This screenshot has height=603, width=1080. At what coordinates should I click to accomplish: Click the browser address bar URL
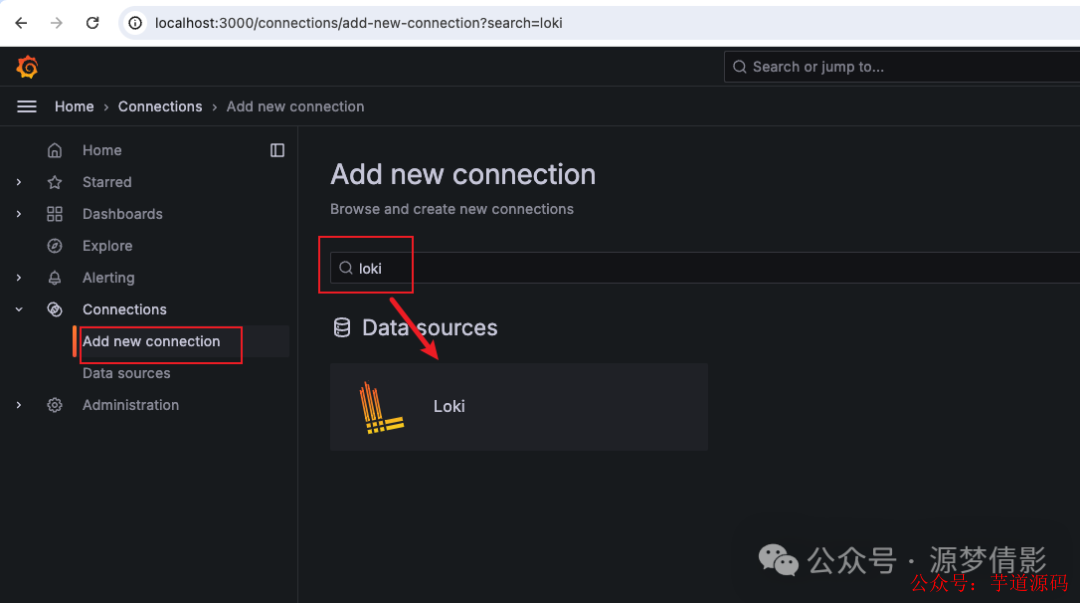pos(358,23)
